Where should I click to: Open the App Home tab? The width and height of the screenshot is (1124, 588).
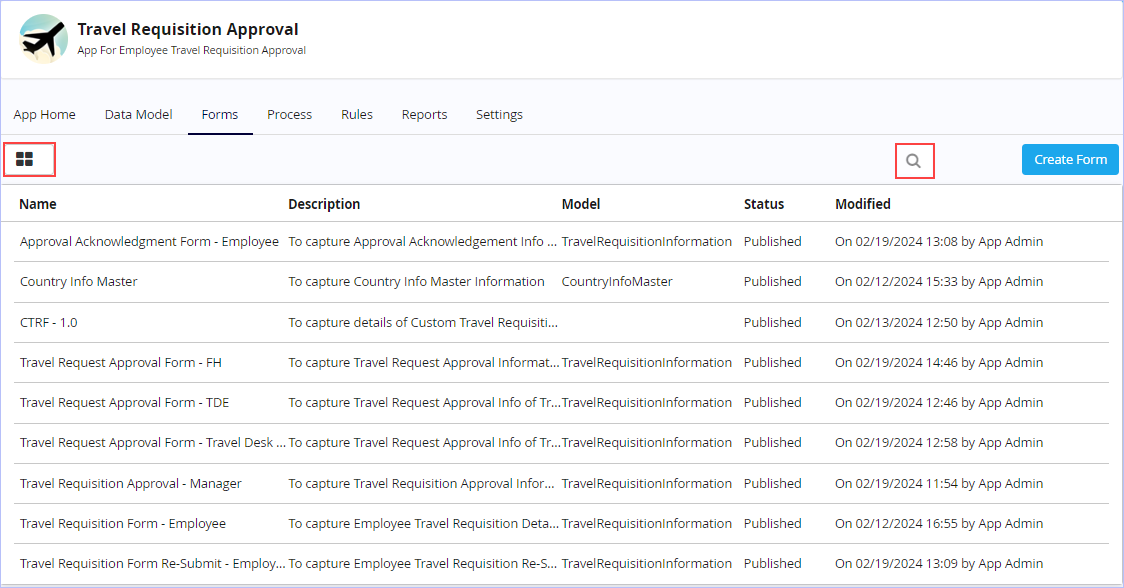(x=44, y=115)
